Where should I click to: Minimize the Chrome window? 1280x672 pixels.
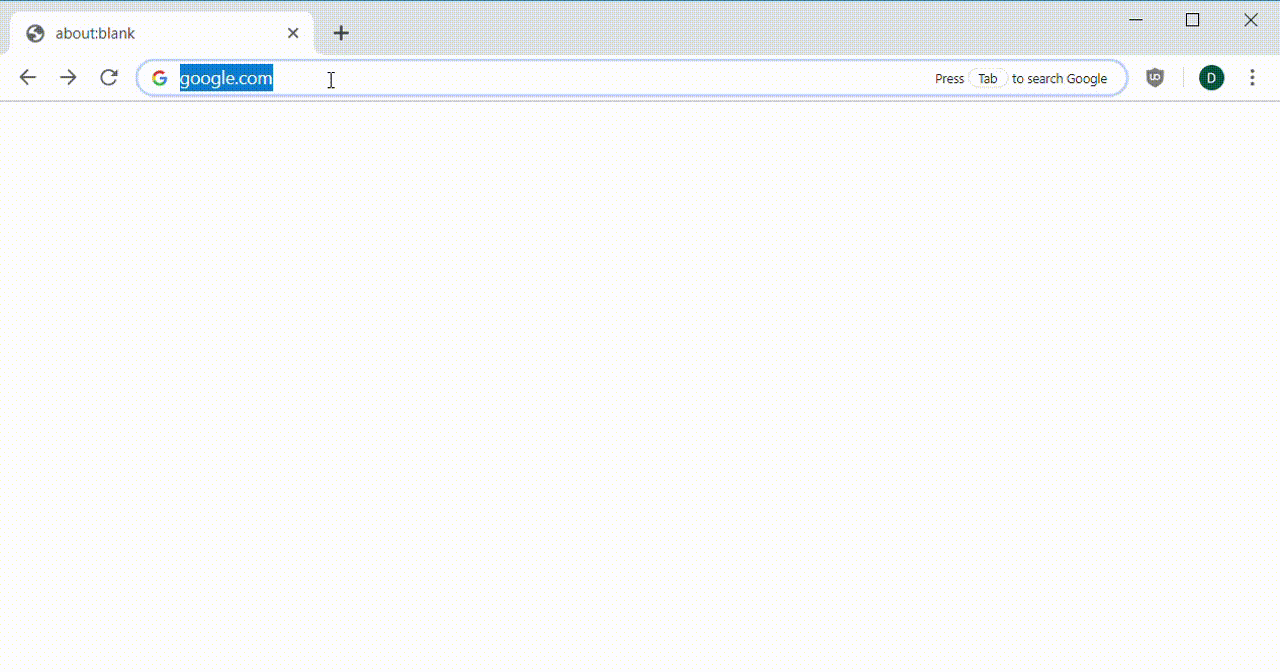[1135, 20]
